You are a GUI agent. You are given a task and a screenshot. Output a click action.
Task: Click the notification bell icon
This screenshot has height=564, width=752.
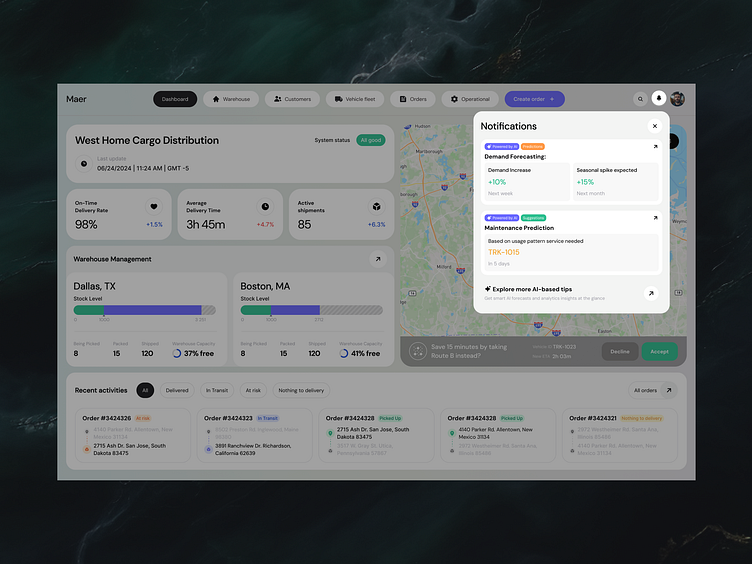click(658, 99)
